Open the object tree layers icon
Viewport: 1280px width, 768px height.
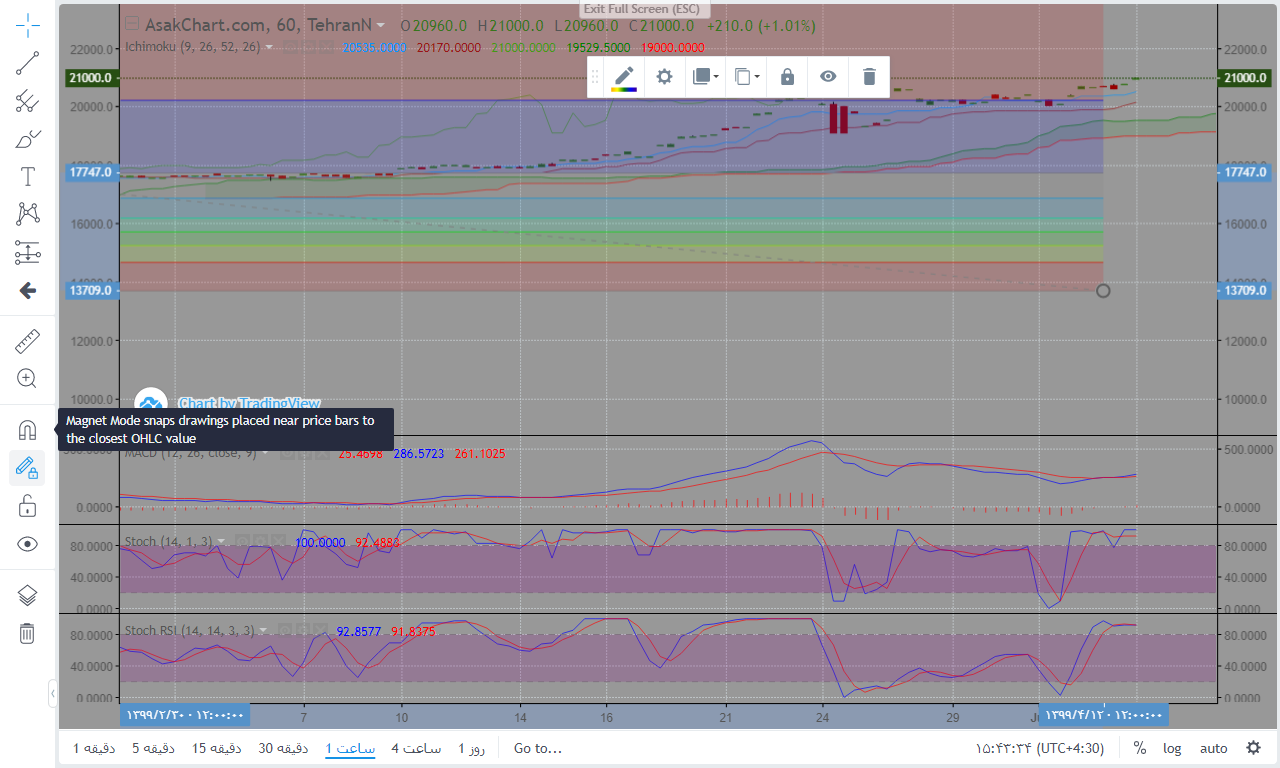[28, 595]
